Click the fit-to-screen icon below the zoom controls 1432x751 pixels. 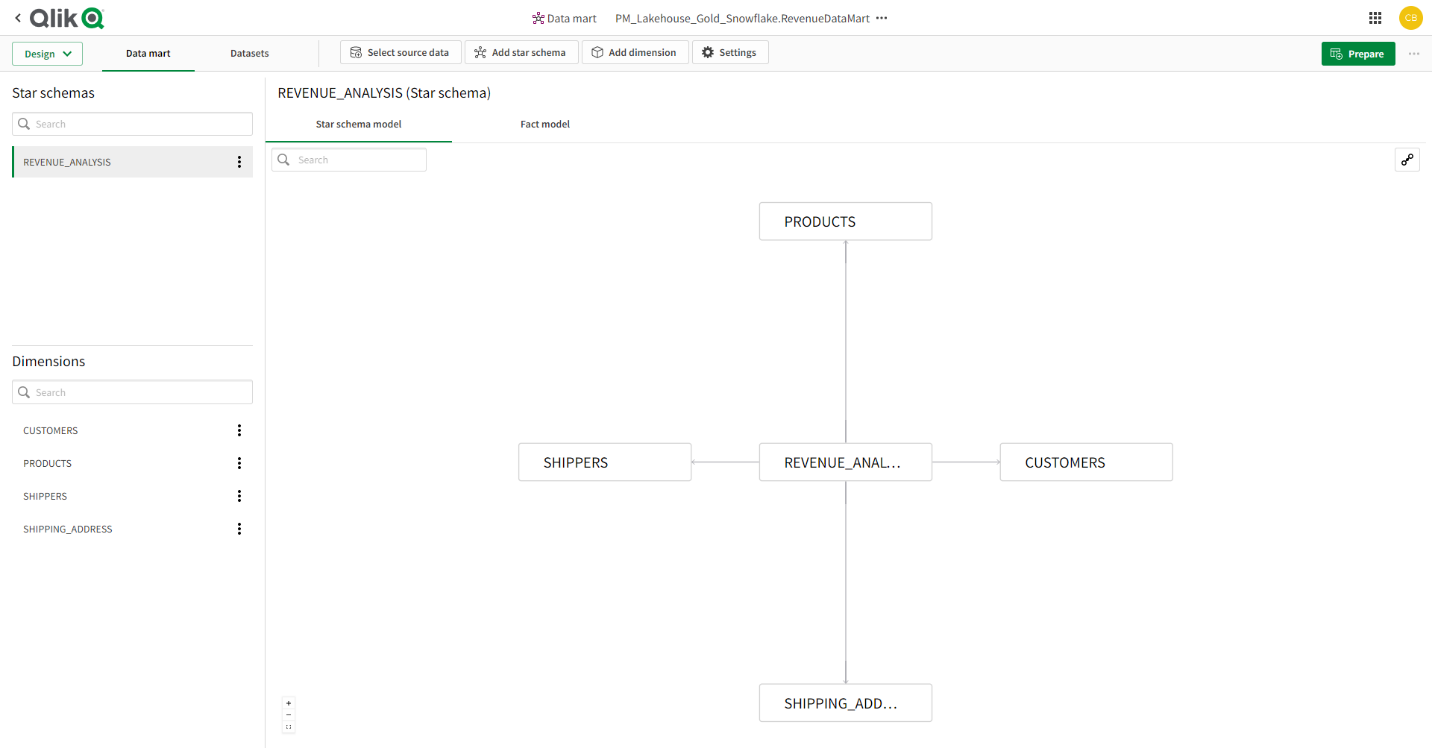click(x=288, y=727)
